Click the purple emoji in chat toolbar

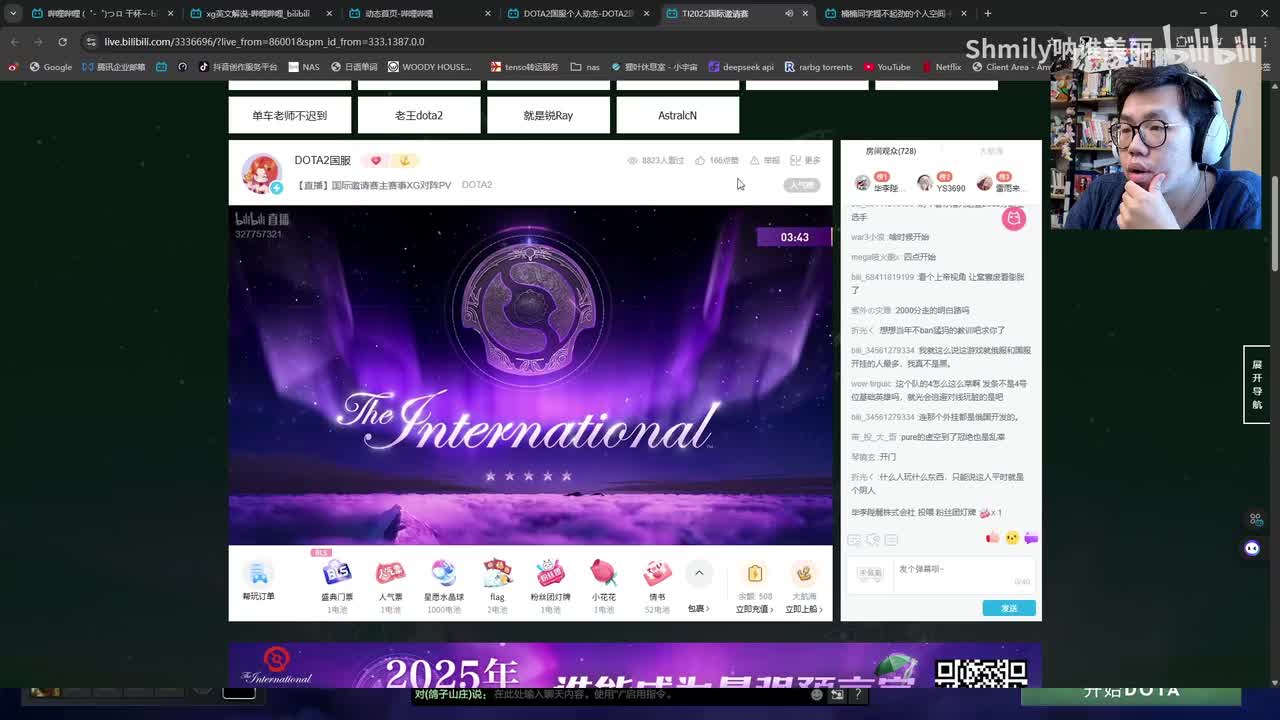pos(1031,538)
